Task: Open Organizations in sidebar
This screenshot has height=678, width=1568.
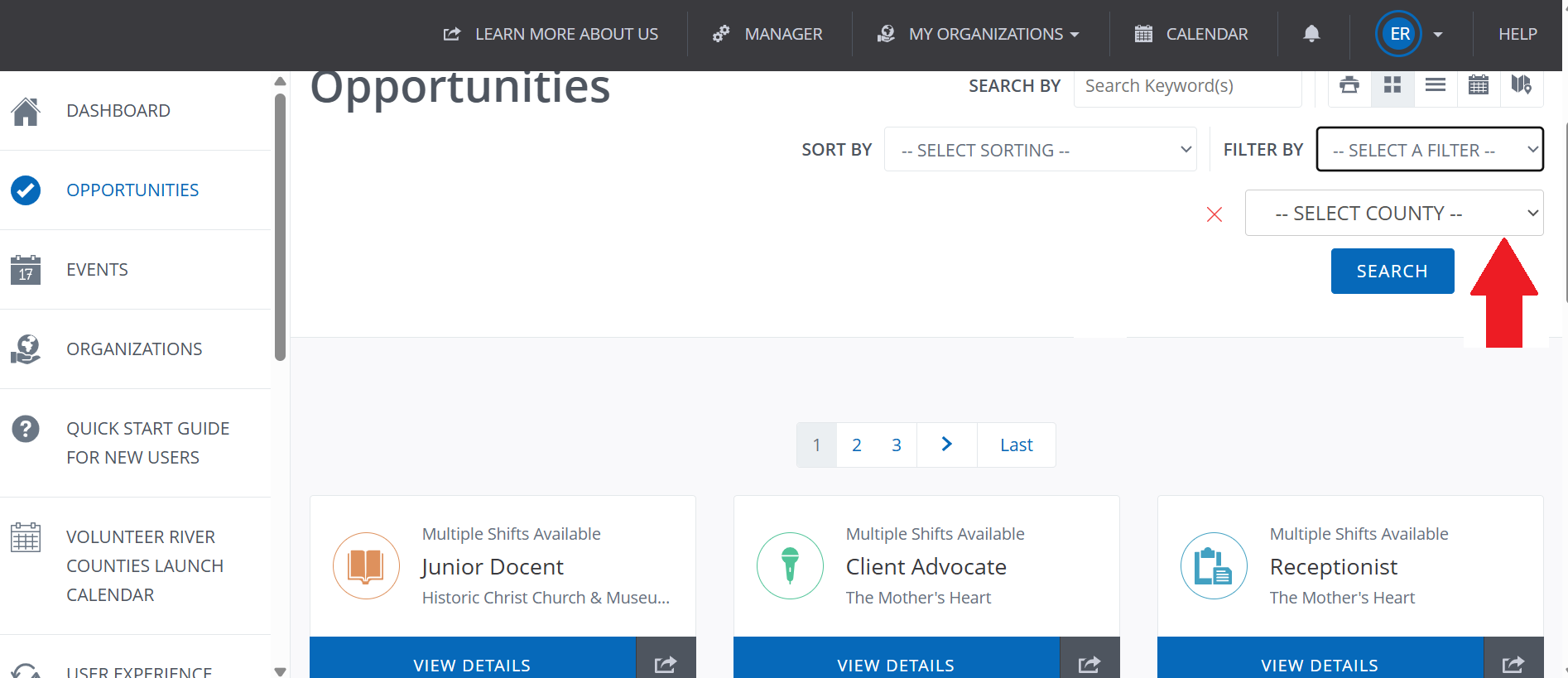Action: pos(136,349)
